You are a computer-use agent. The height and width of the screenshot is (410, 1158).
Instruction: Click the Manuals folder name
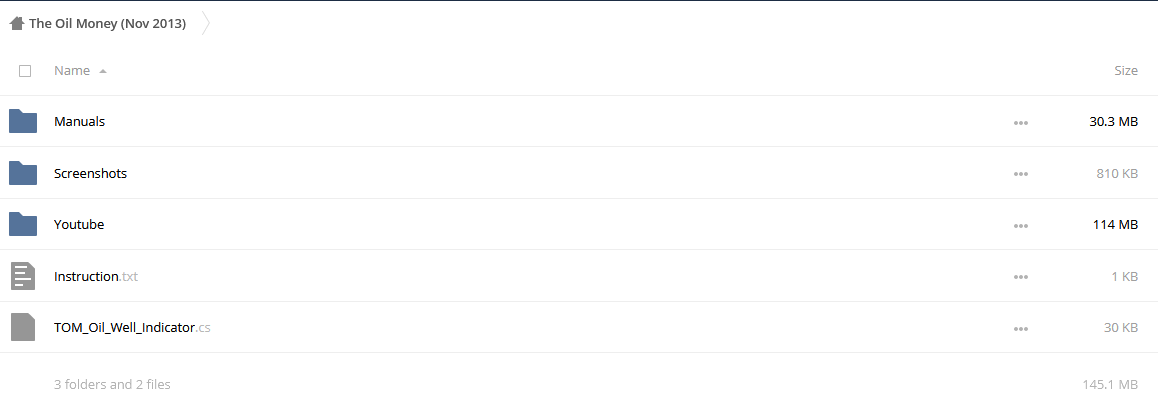click(x=80, y=121)
